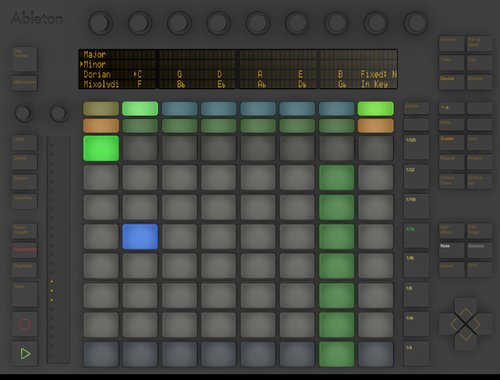This screenshot has width=500, height=380.
Task: Switch to Session mode
Action: pyautogui.click(x=479, y=250)
